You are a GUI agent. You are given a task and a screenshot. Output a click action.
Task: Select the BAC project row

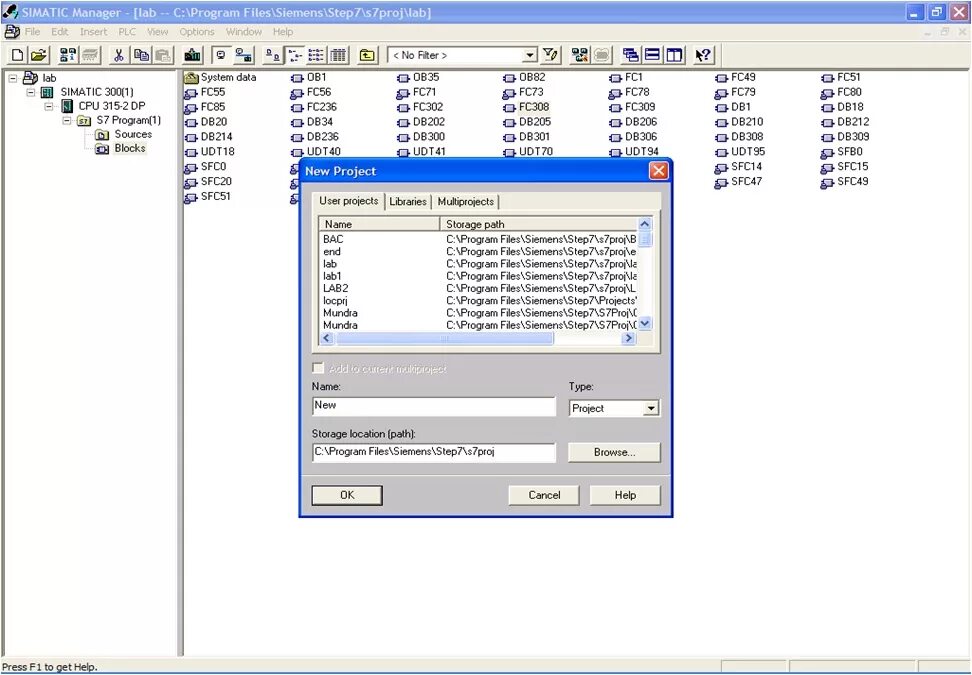coord(479,239)
